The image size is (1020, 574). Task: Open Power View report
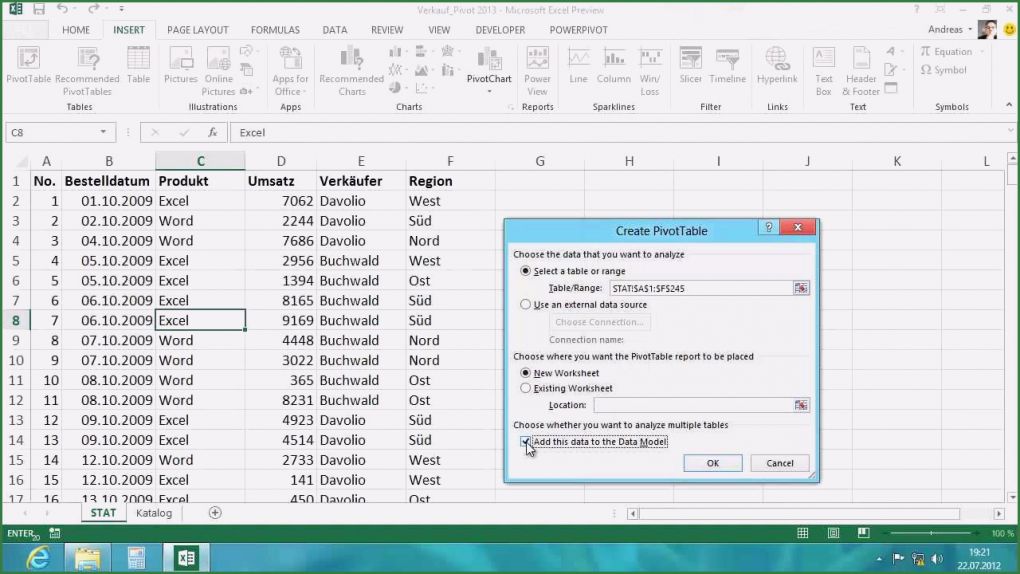(x=537, y=71)
